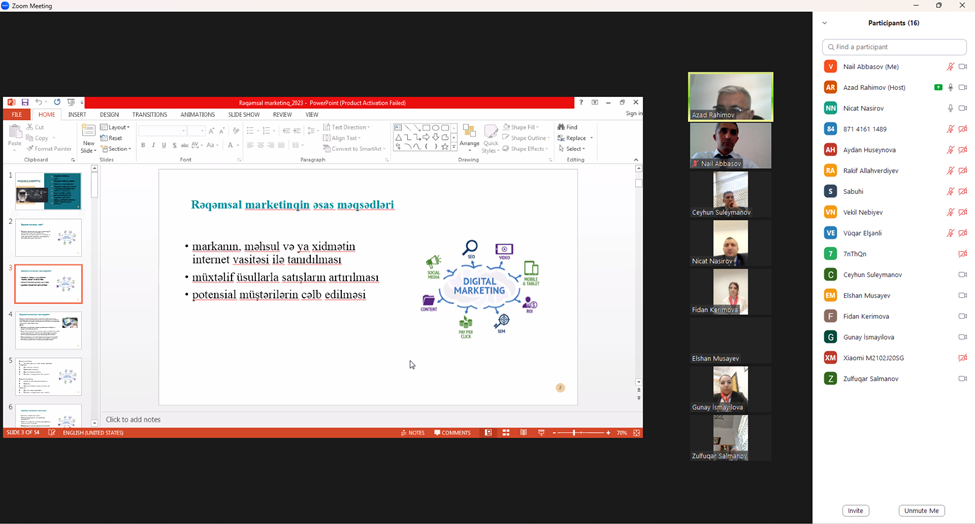Click the Save icon in PowerPoint quick access toolbar
Viewport: 975px width, 524px height.
(25, 102)
